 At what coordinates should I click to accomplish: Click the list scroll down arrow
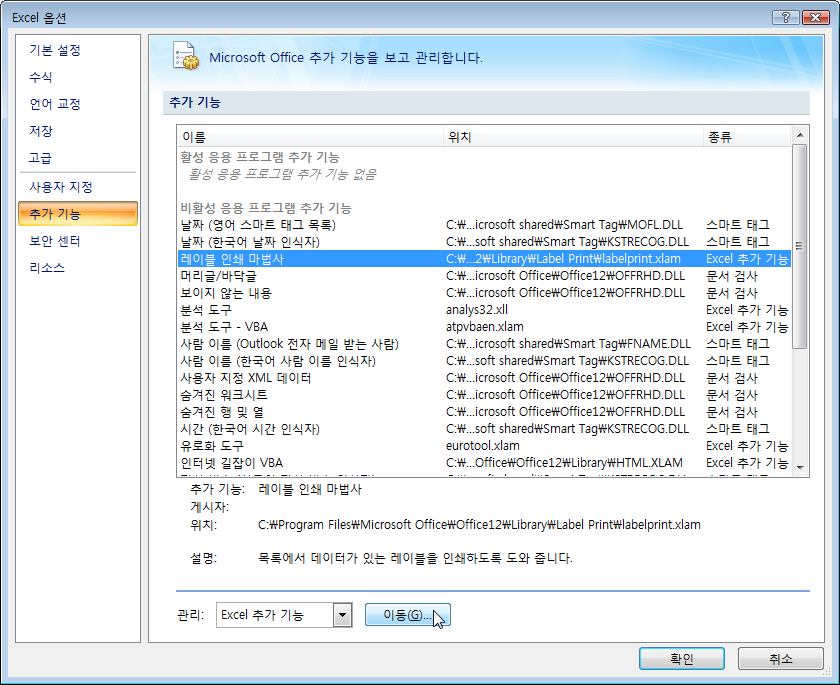pyautogui.click(x=800, y=468)
